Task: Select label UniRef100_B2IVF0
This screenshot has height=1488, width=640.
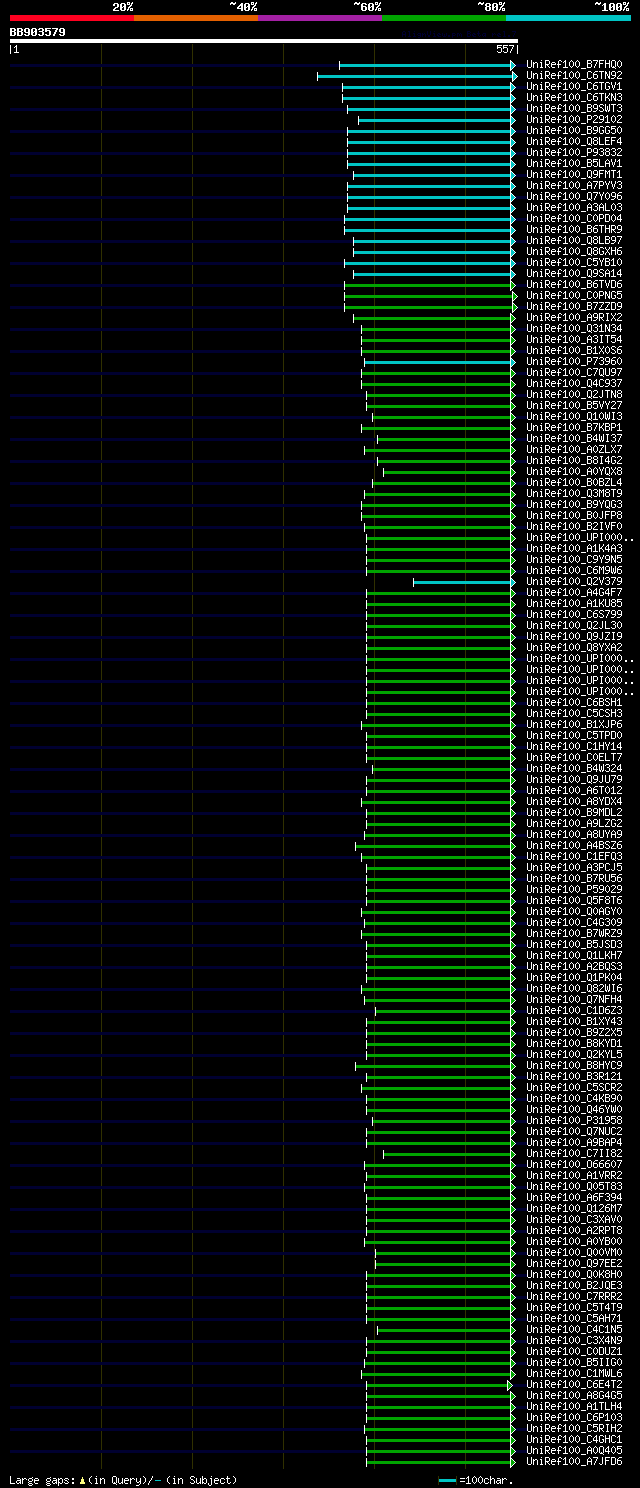Action: pos(574,526)
